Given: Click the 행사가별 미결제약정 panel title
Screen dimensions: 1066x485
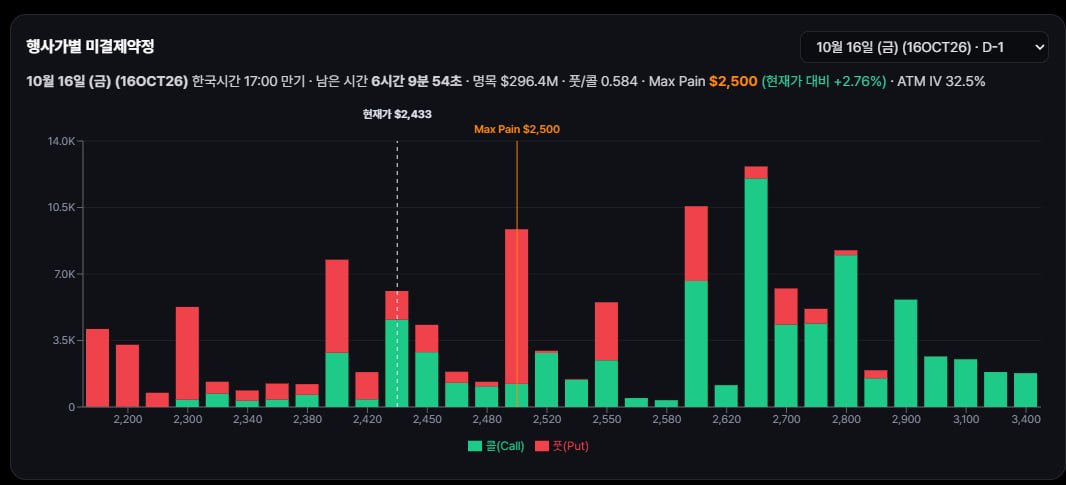Looking at the screenshot, I should click(90, 47).
